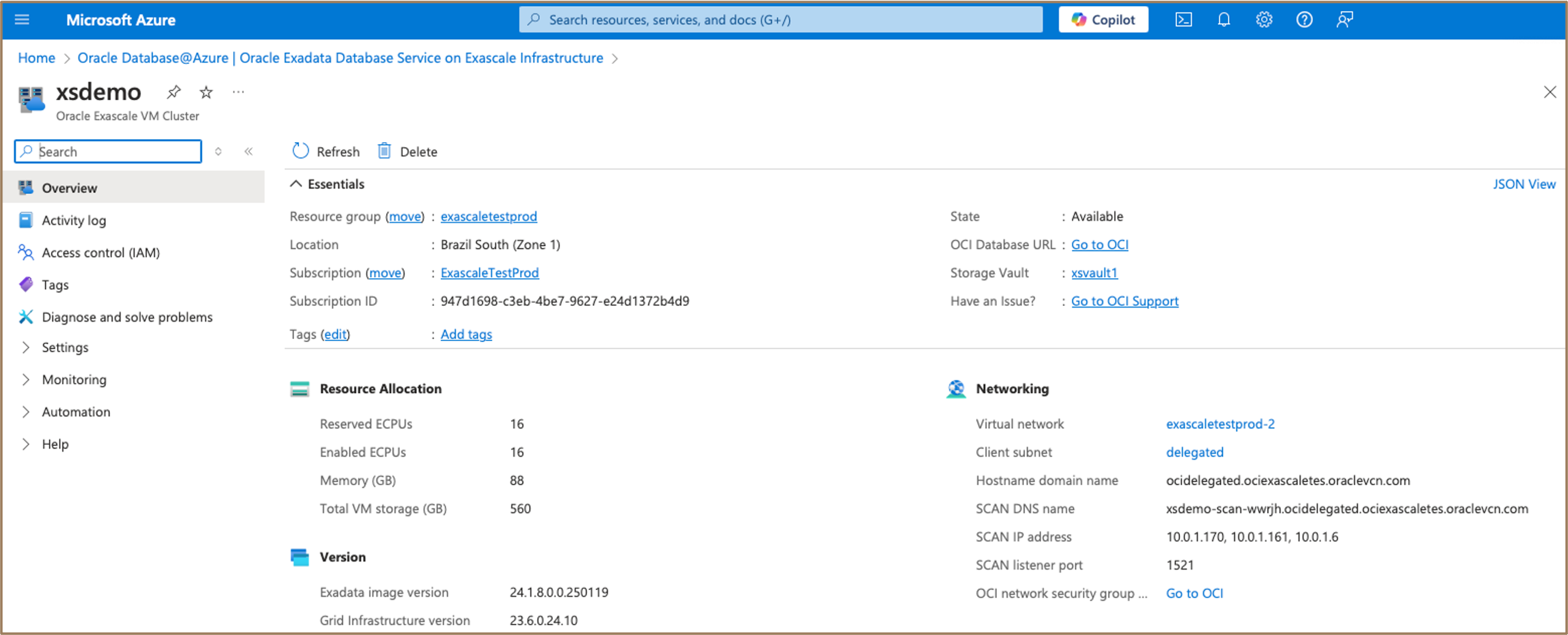
Task: Click the Version section icon
Action: [299, 557]
